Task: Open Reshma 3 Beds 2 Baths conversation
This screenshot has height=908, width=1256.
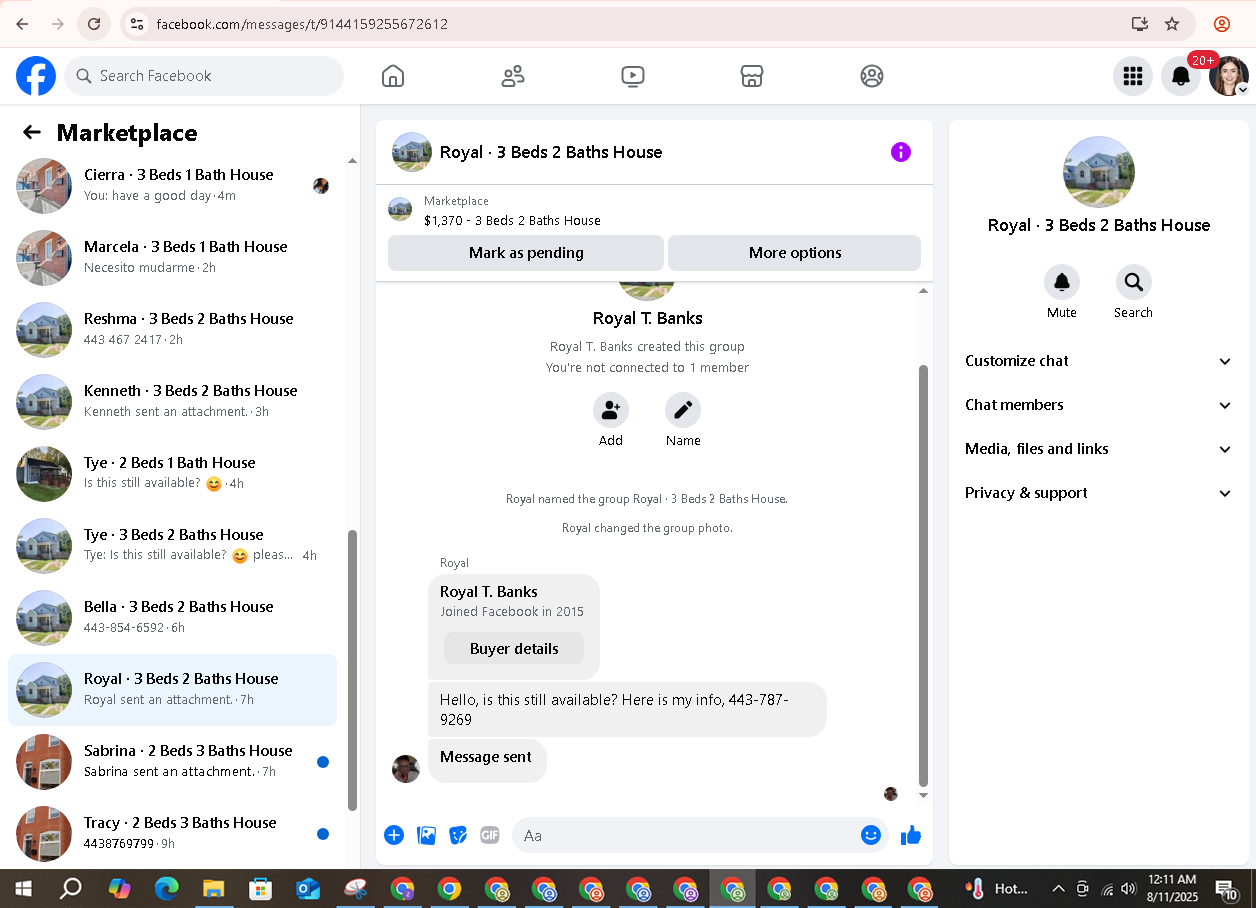Action: (172, 330)
